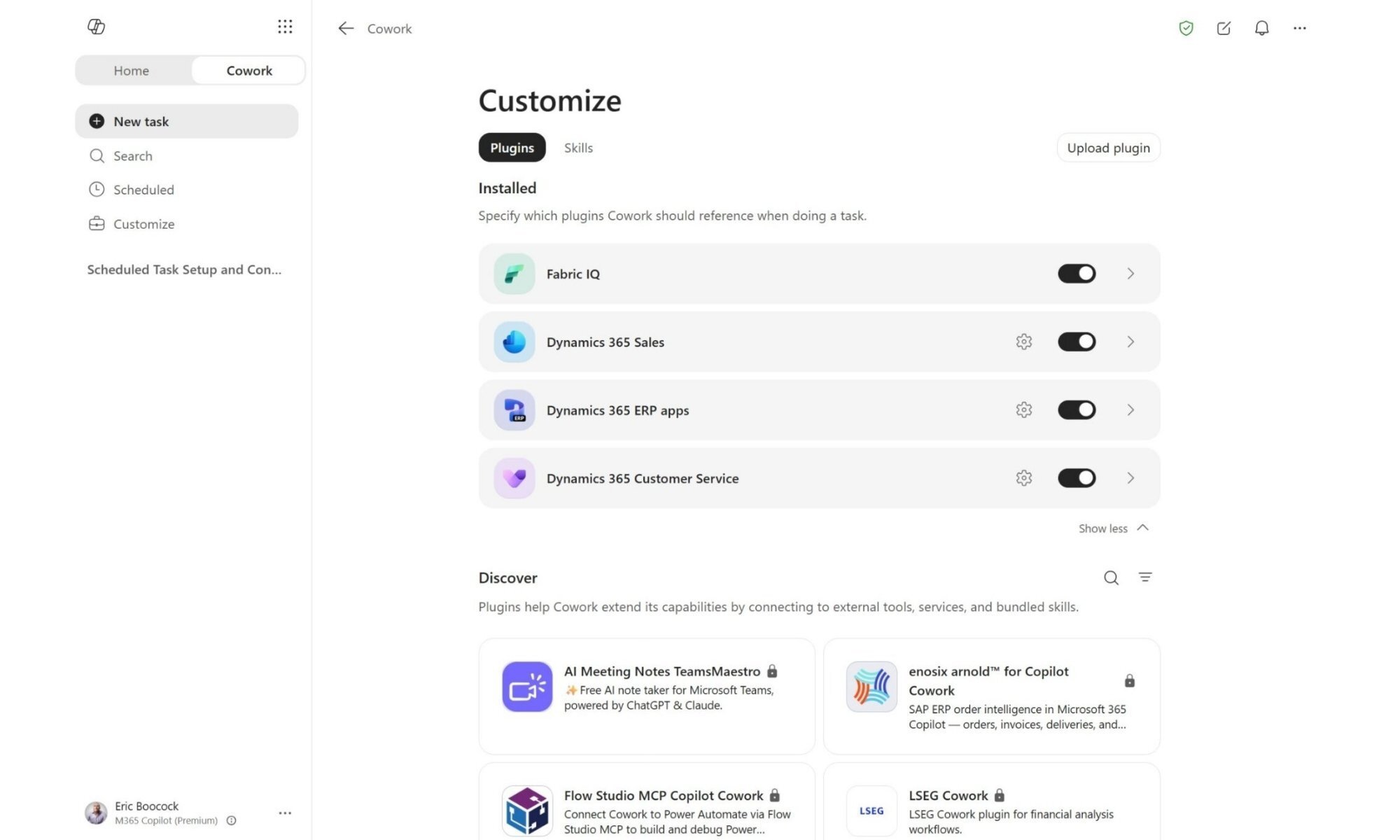Open notifications bell
The height and width of the screenshot is (840, 1400).
tap(1261, 28)
